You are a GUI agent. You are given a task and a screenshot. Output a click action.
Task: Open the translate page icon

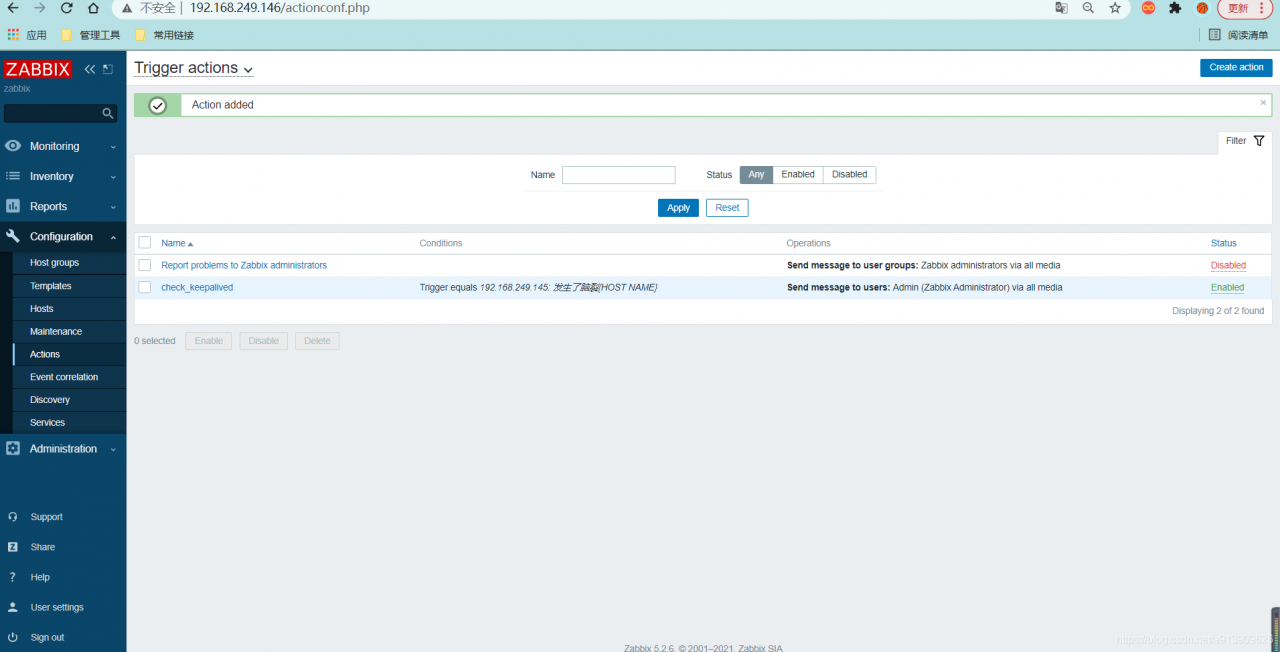click(1062, 8)
